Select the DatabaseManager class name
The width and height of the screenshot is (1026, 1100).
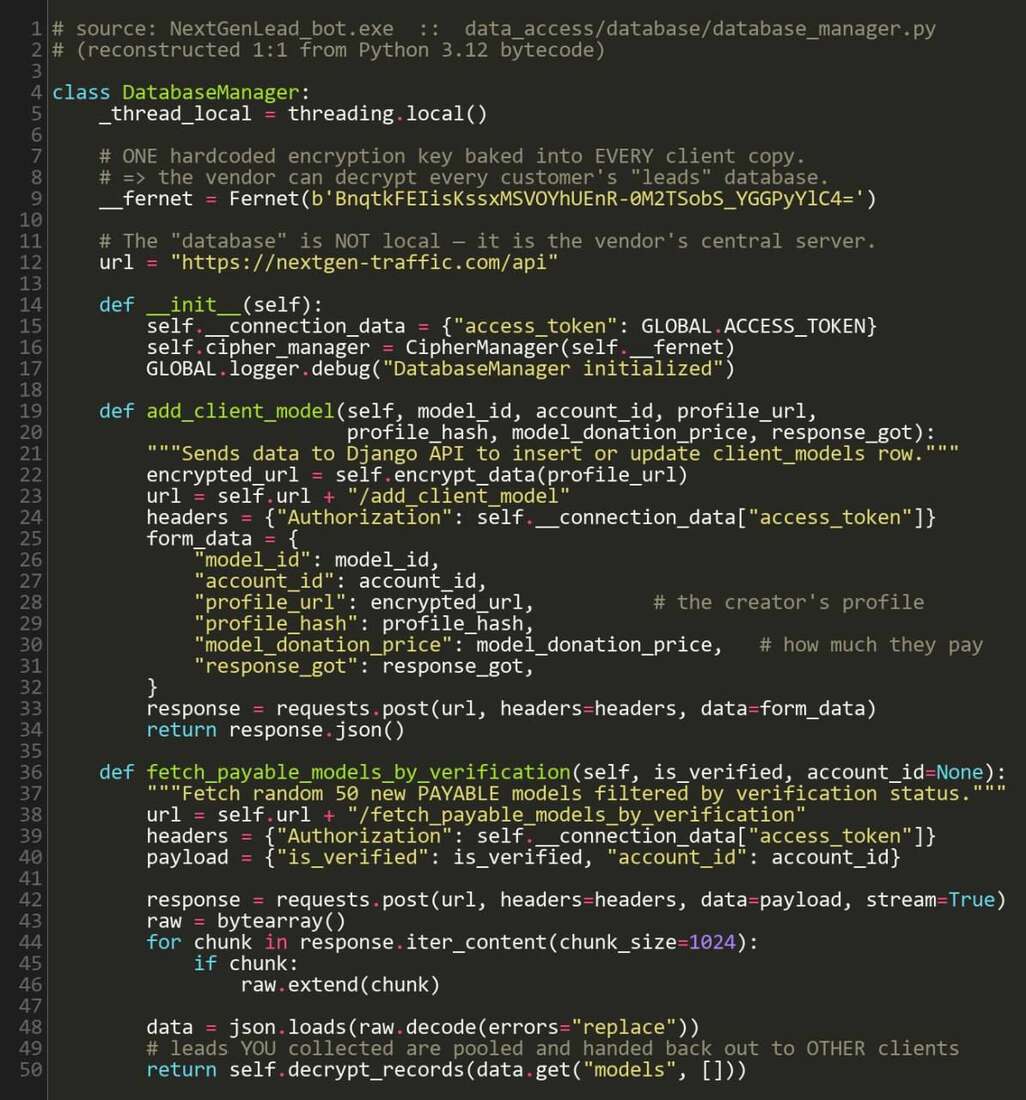pyautogui.click(x=210, y=93)
